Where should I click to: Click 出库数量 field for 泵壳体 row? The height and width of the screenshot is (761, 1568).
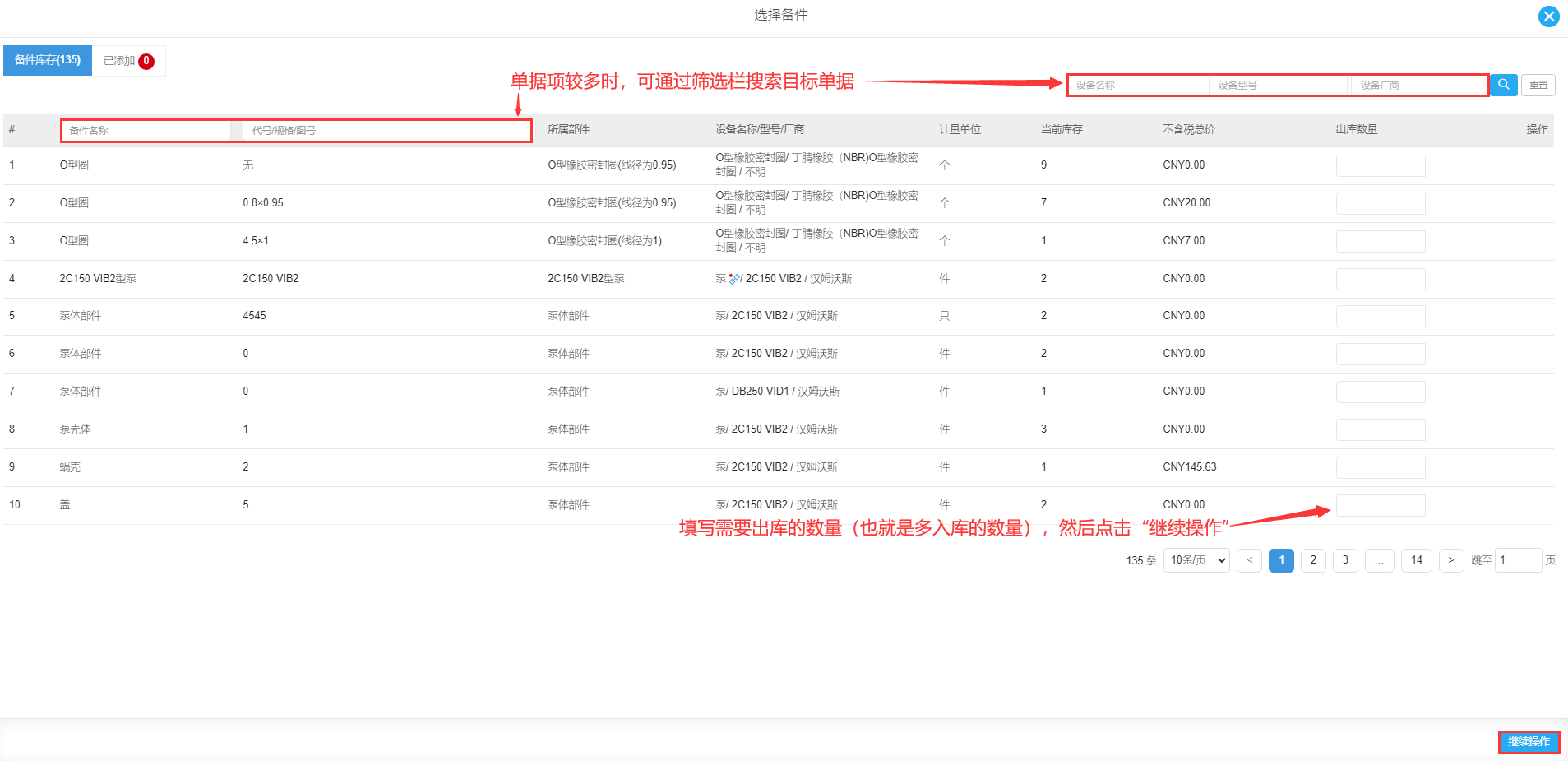click(1381, 429)
